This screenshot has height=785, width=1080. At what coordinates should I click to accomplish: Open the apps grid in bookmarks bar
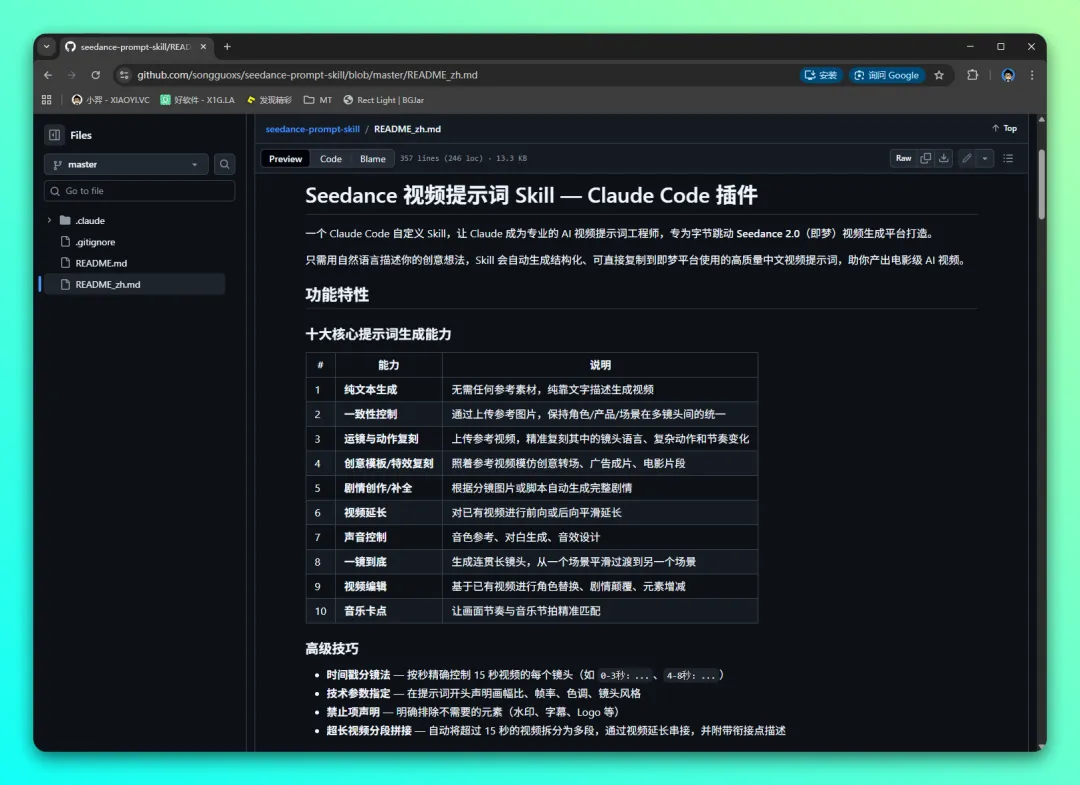[x=47, y=100]
